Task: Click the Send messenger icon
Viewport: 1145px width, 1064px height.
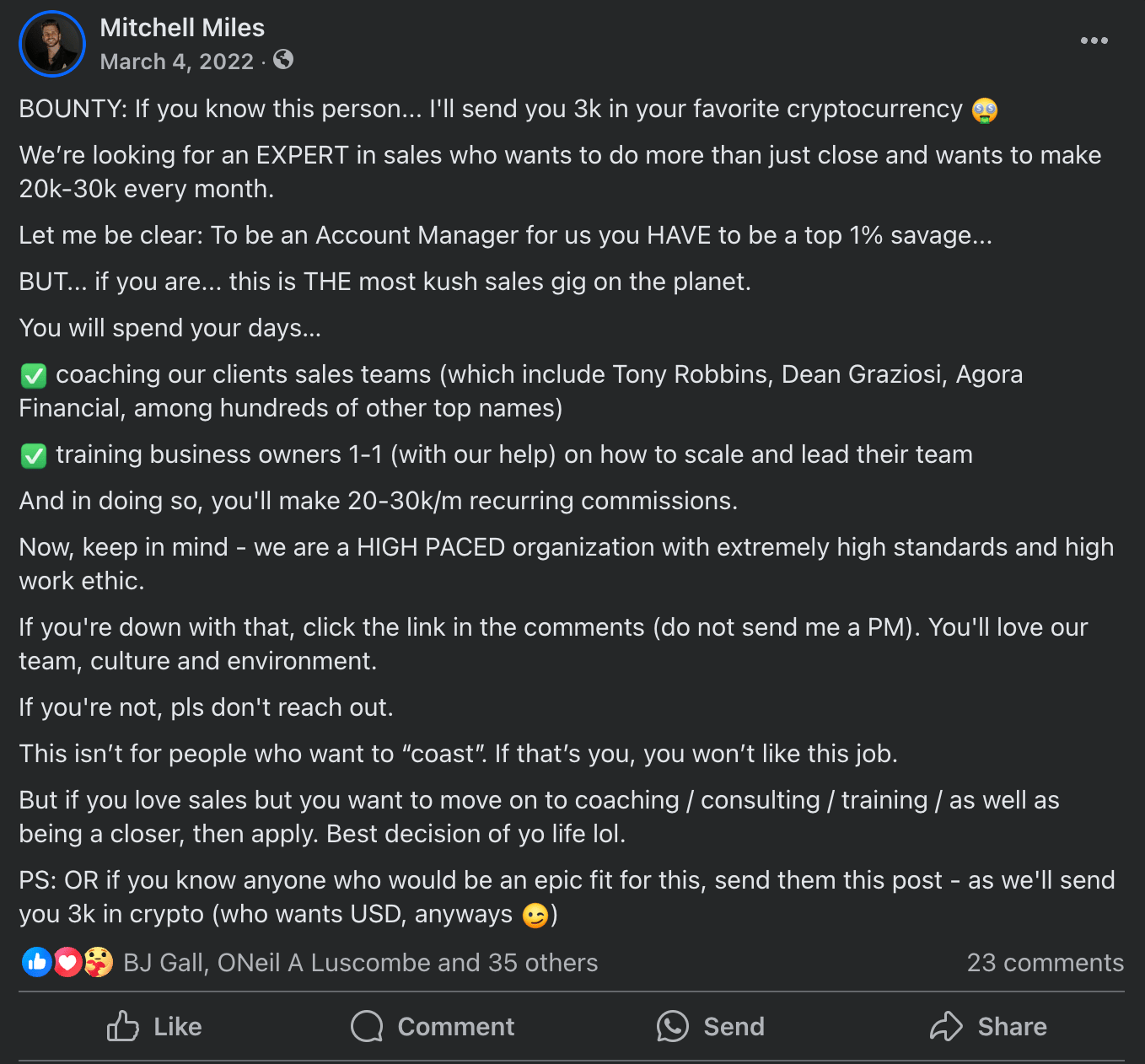Action: point(673,1027)
